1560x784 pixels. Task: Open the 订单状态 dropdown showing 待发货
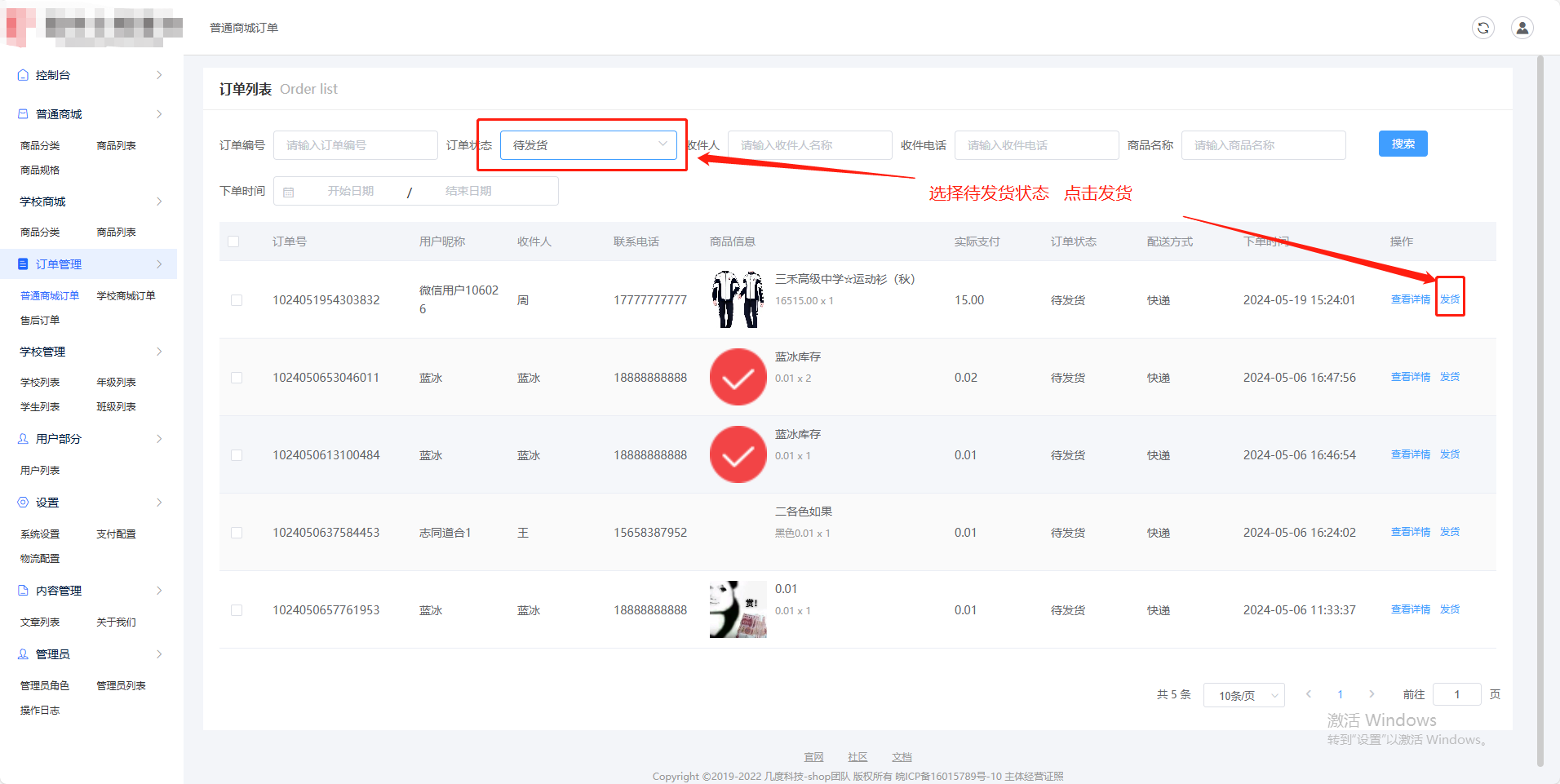point(587,145)
